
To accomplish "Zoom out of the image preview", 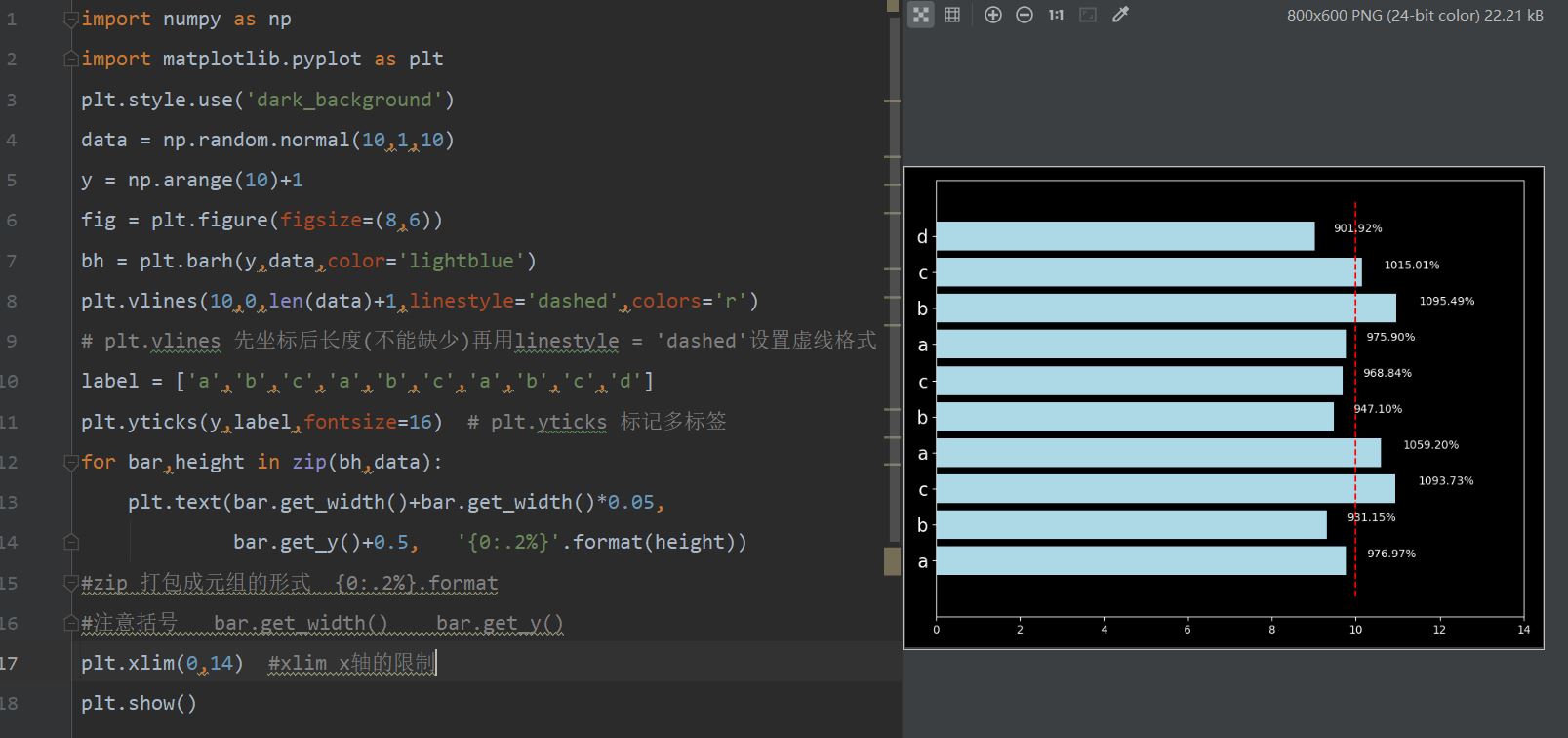I will point(1025,15).
